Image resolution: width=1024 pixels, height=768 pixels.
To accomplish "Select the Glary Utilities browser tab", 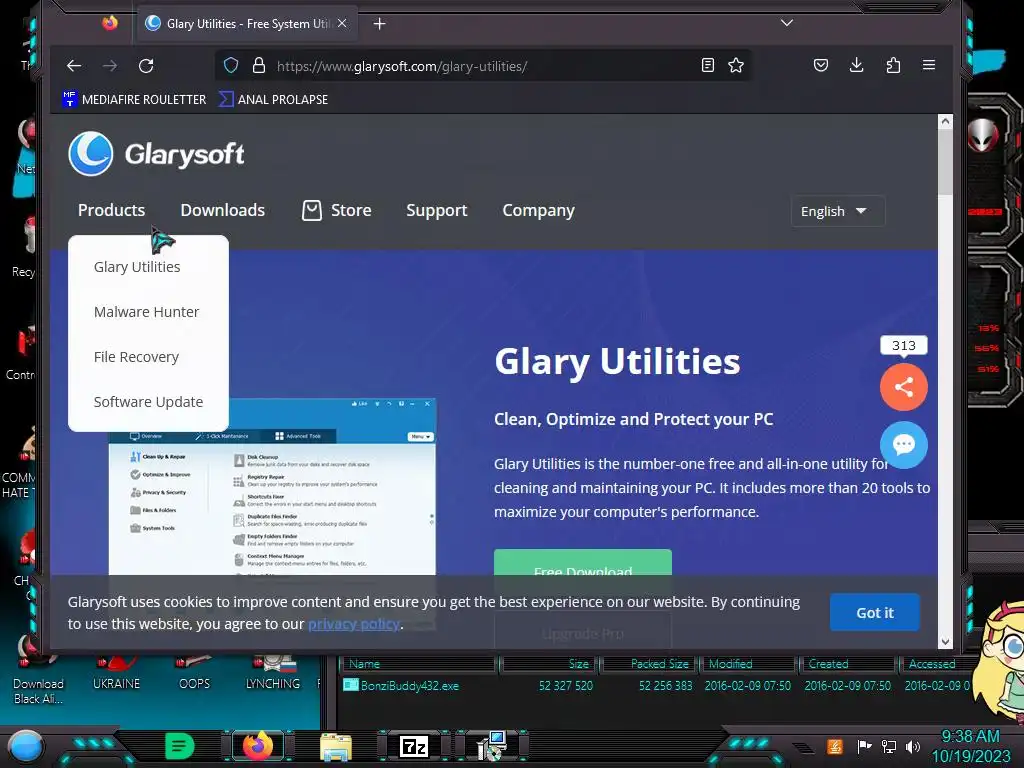I will [247, 24].
